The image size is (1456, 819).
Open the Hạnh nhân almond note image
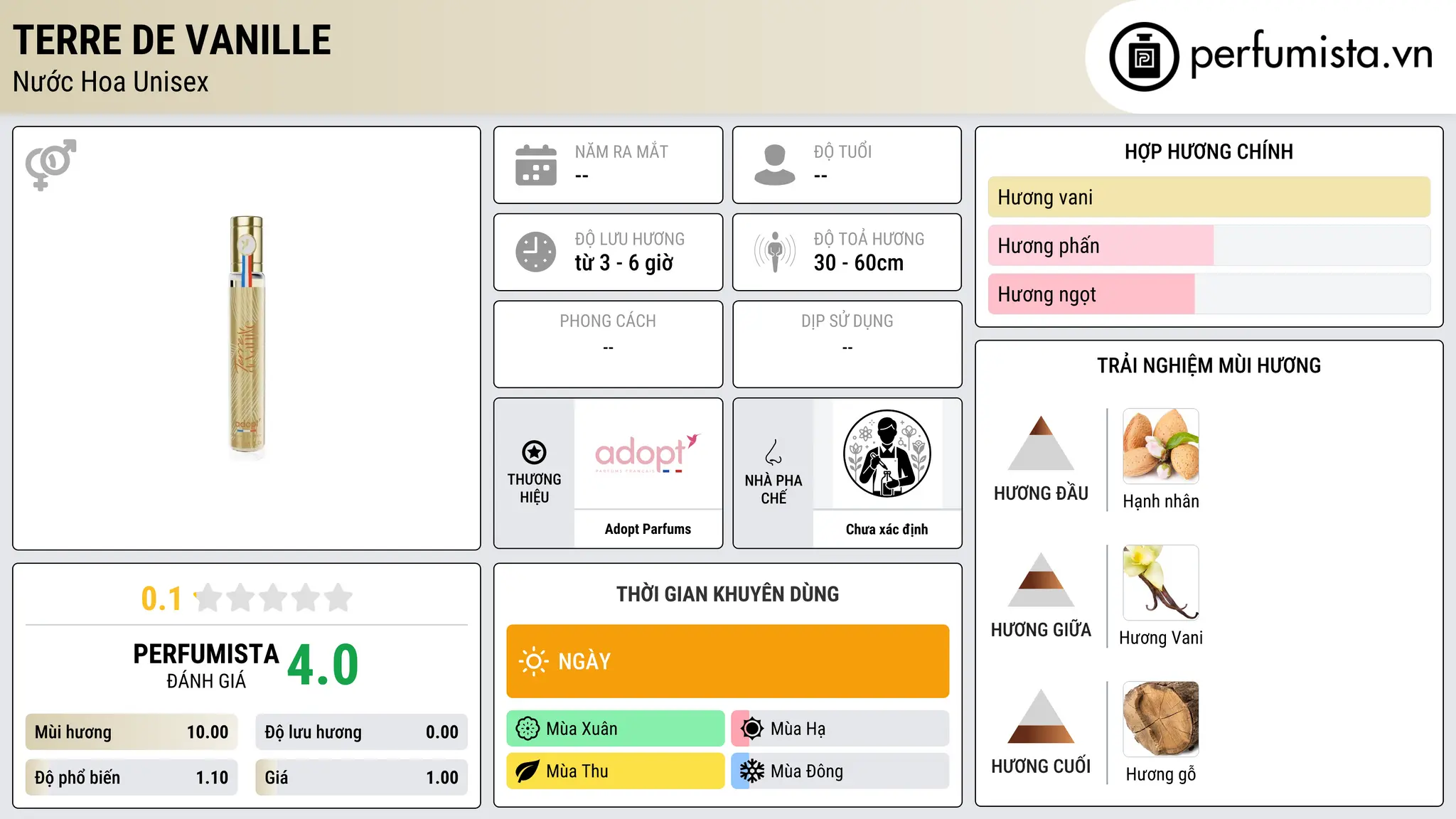coord(1160,446)
